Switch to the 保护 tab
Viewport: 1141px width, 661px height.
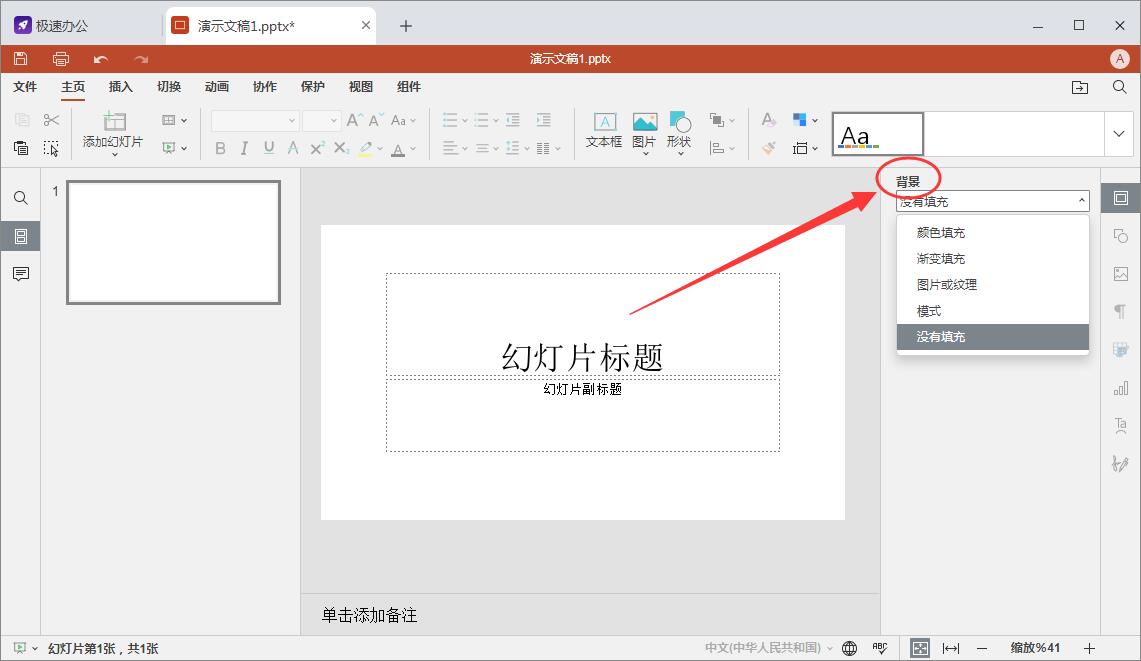[x=313, y=87]
